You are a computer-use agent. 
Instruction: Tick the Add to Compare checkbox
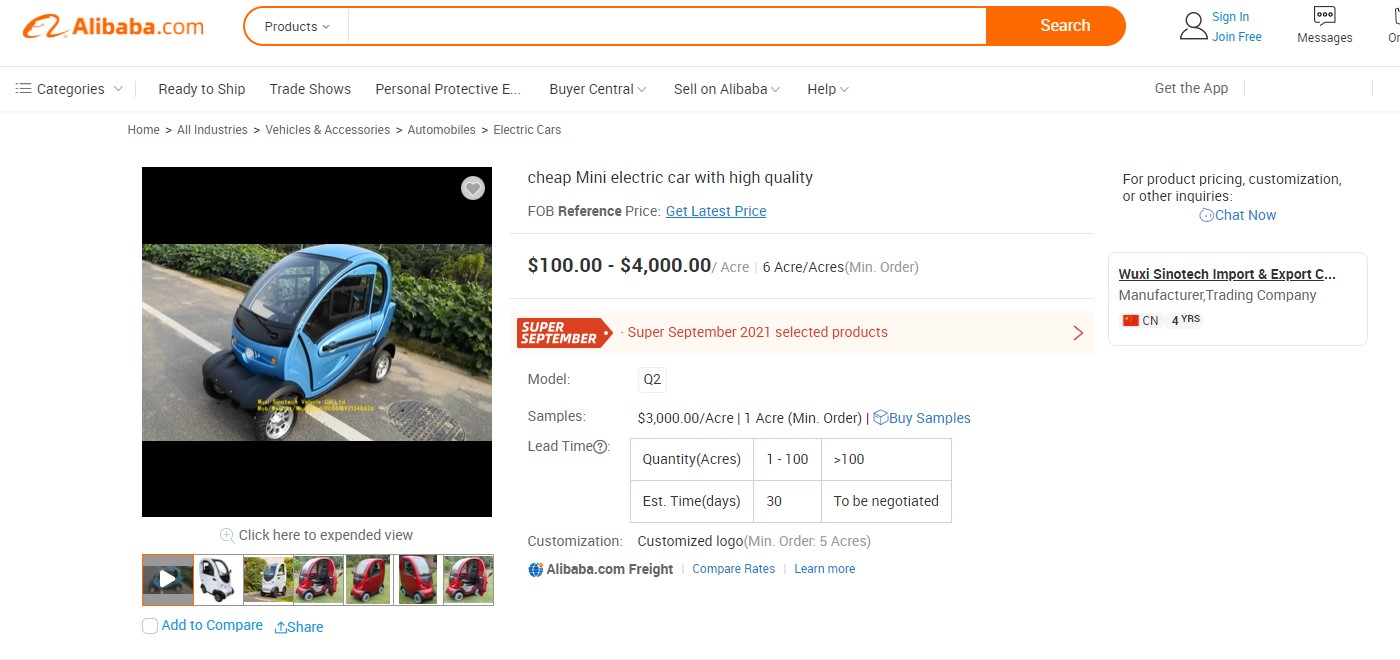click(150, 626)
